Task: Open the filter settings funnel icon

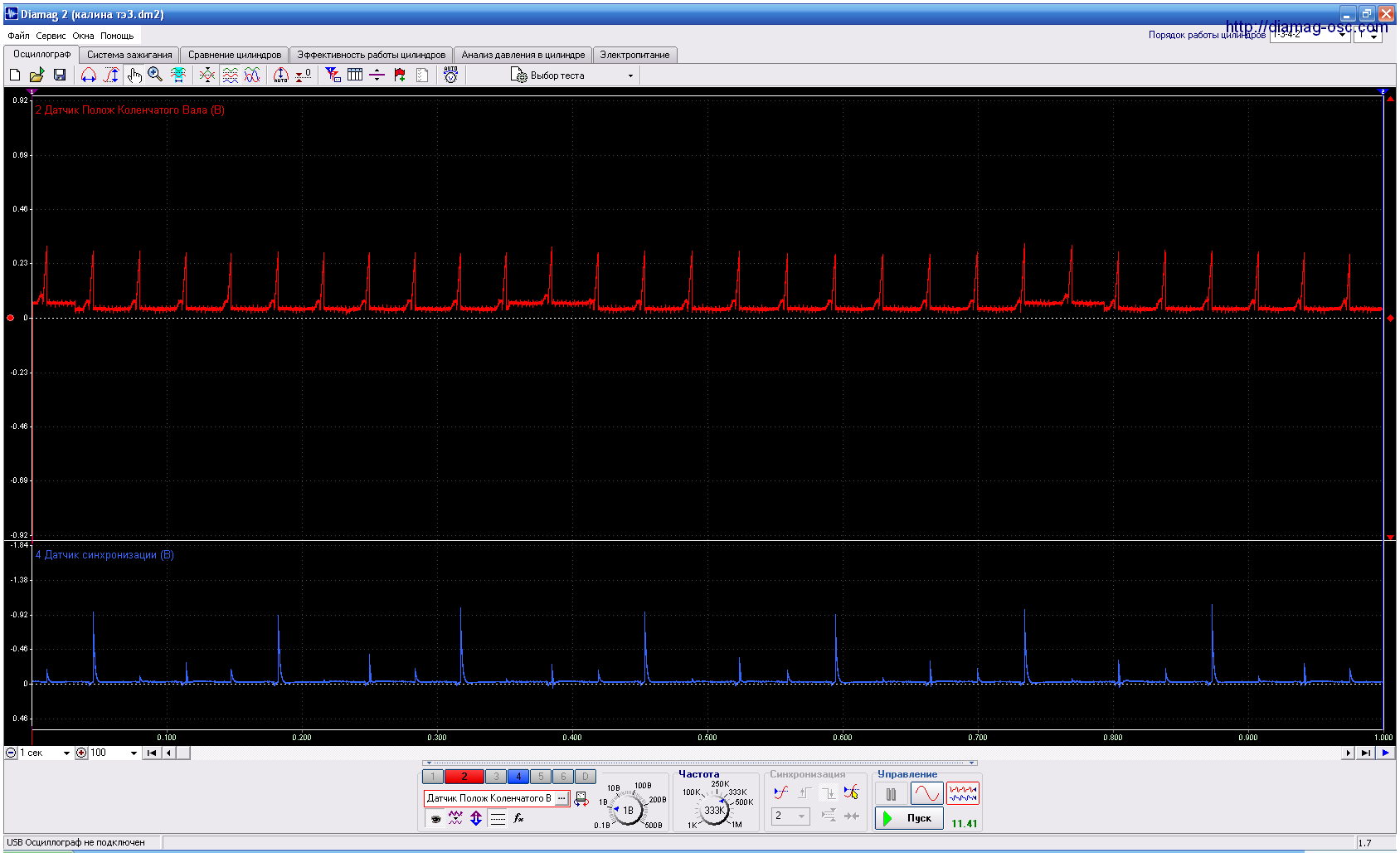Action: (333, 75)
